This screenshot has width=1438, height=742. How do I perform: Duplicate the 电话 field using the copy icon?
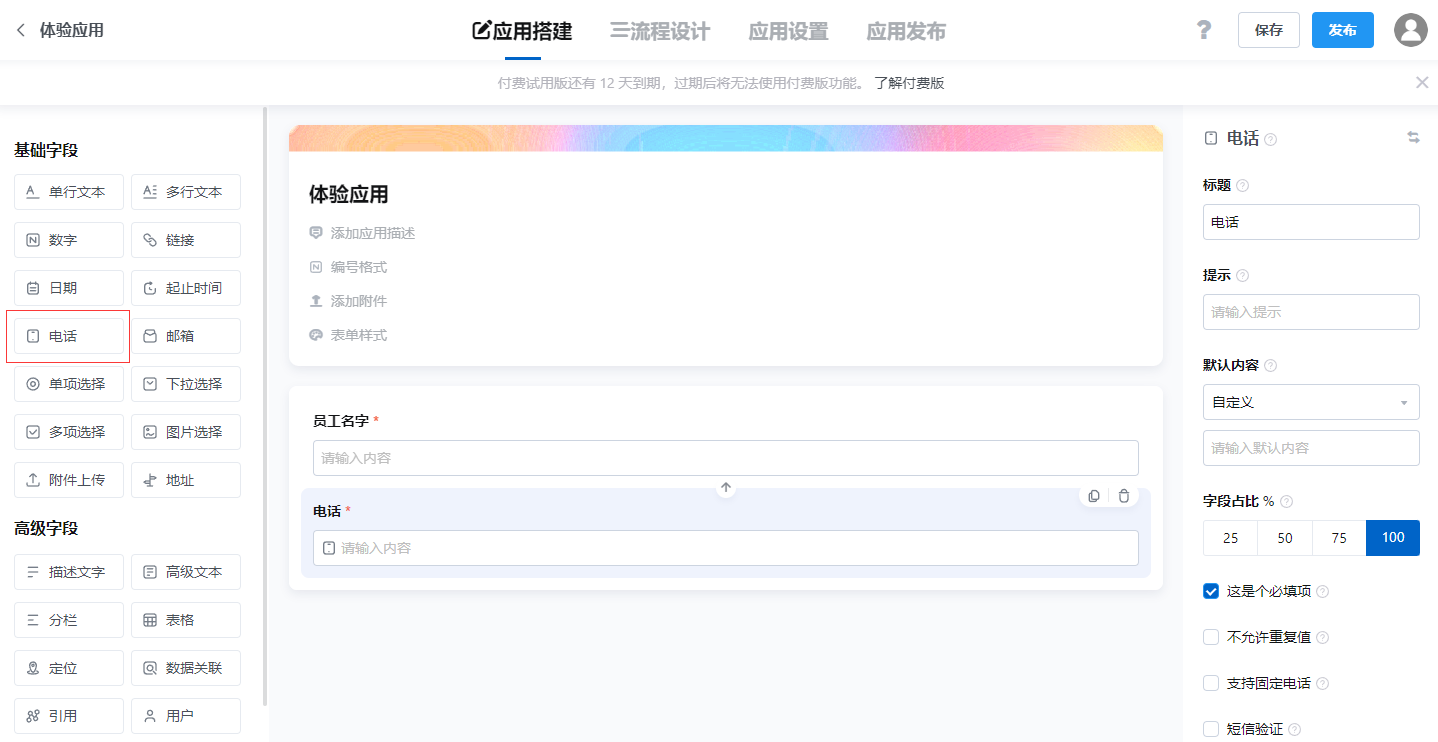(x=1094, y=495)
